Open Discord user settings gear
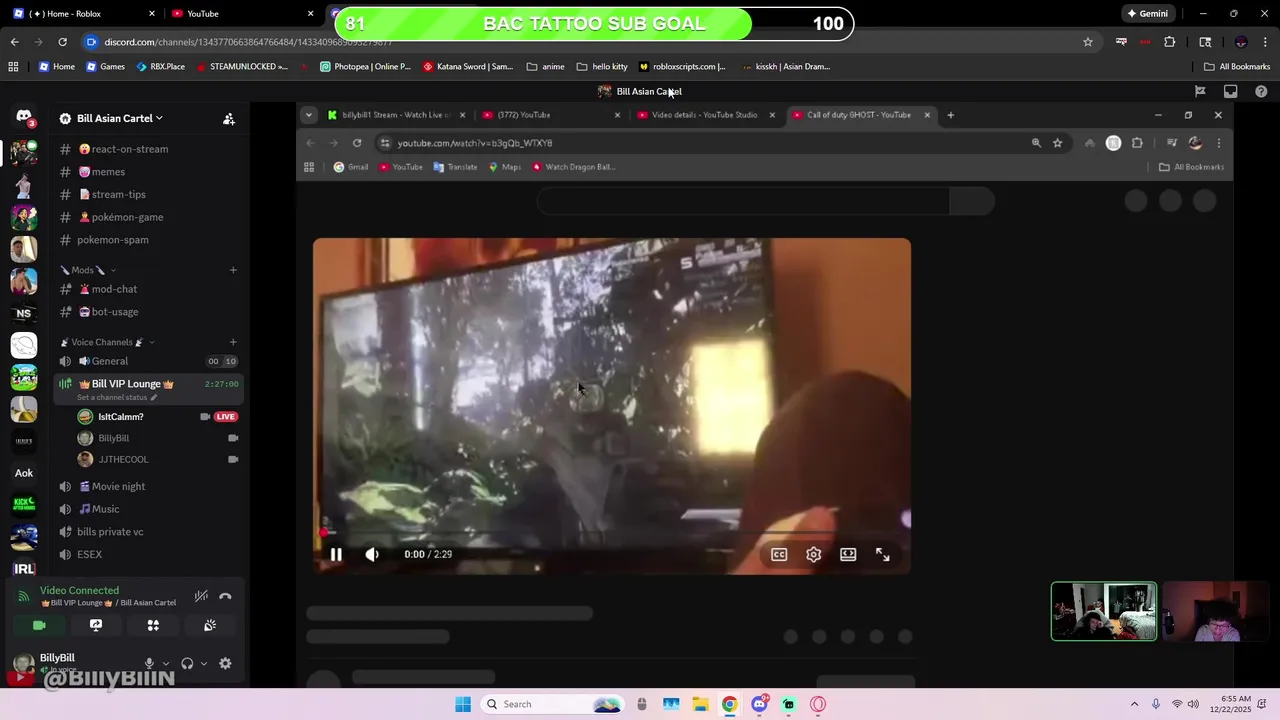Viewport: 1280px width, 720px height. pos(225,663)
